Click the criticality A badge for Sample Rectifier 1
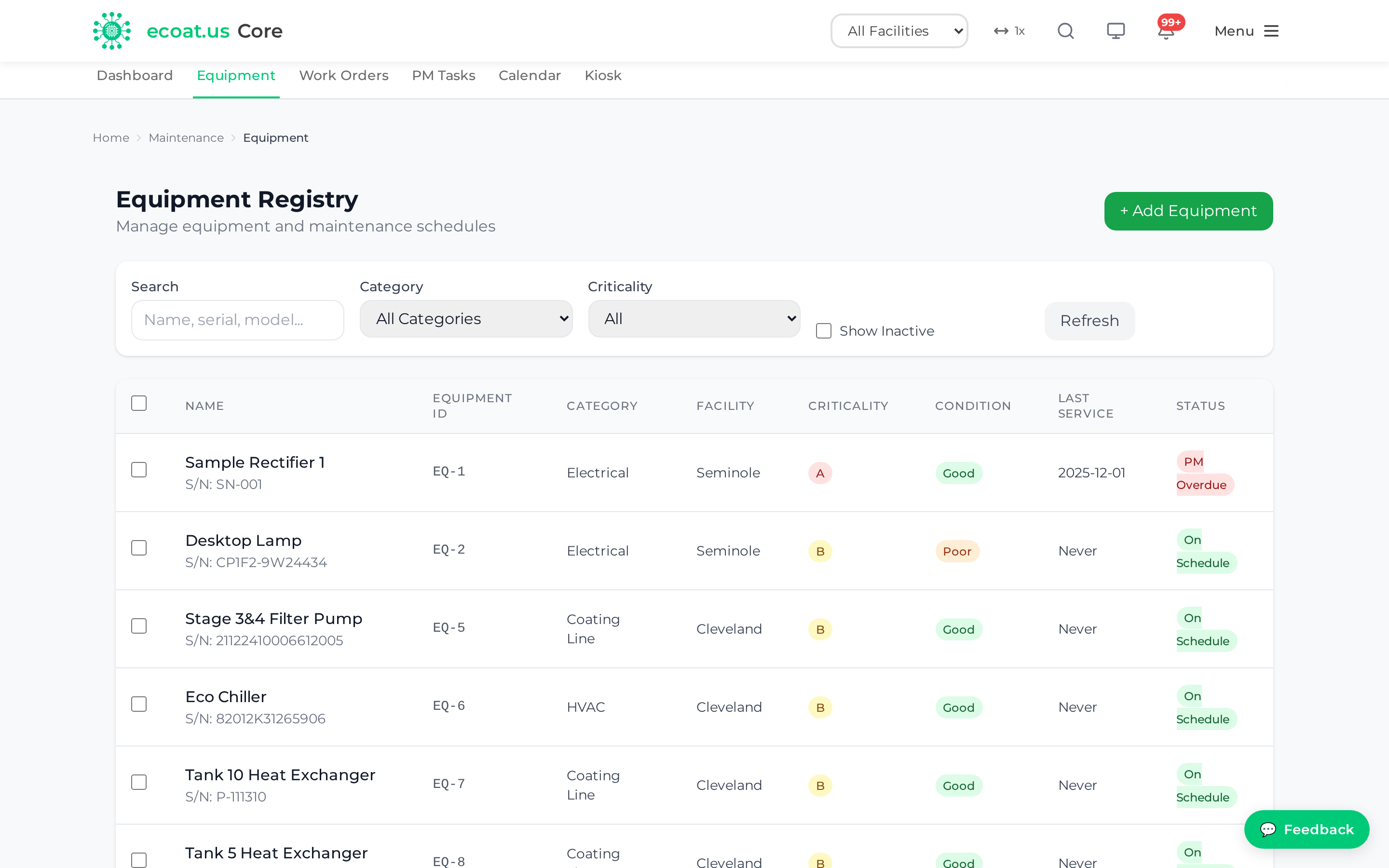The image size is (1389, 868). [820, 473]
